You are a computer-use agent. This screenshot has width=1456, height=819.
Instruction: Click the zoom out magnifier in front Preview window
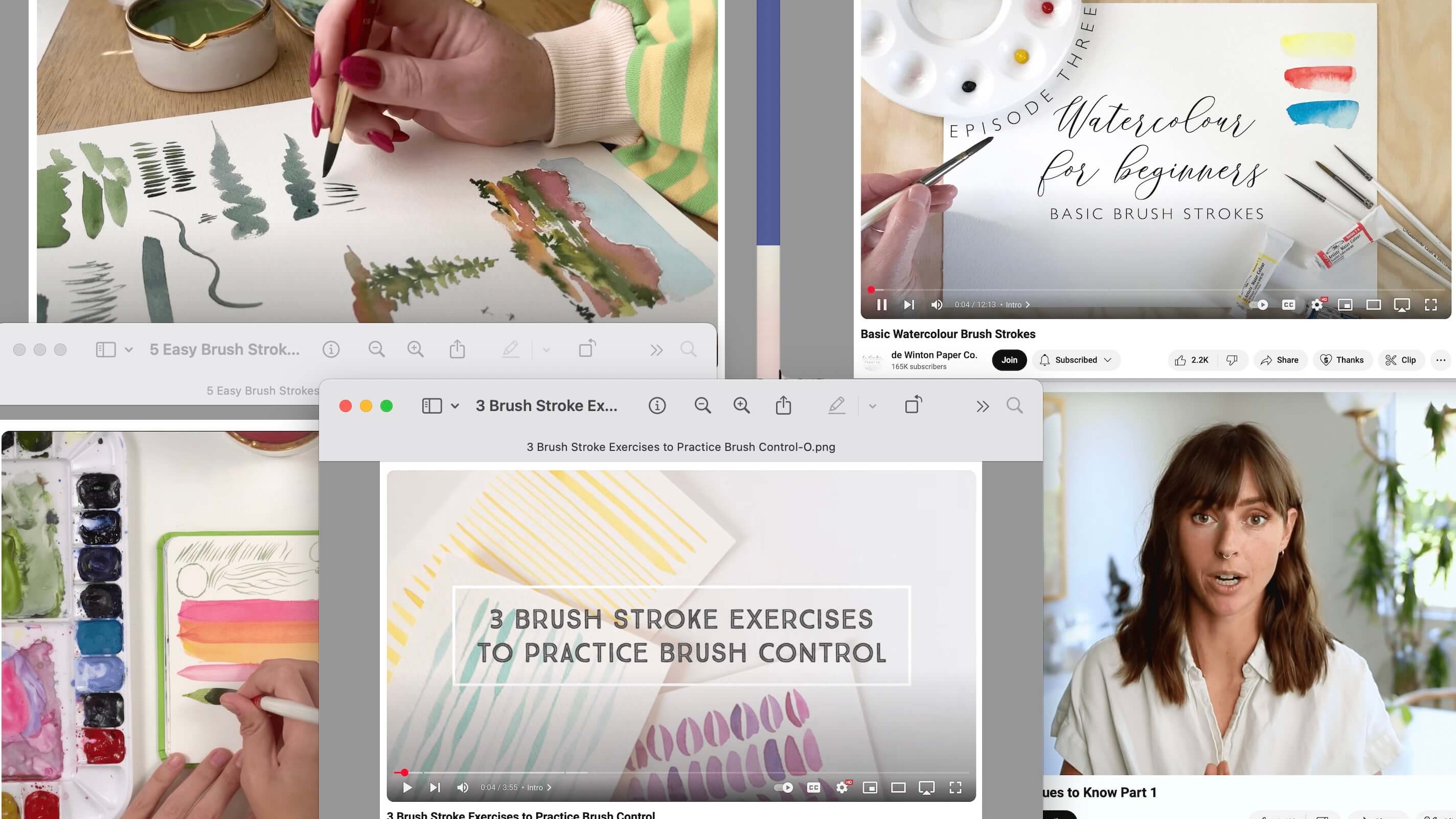(702, 406)
